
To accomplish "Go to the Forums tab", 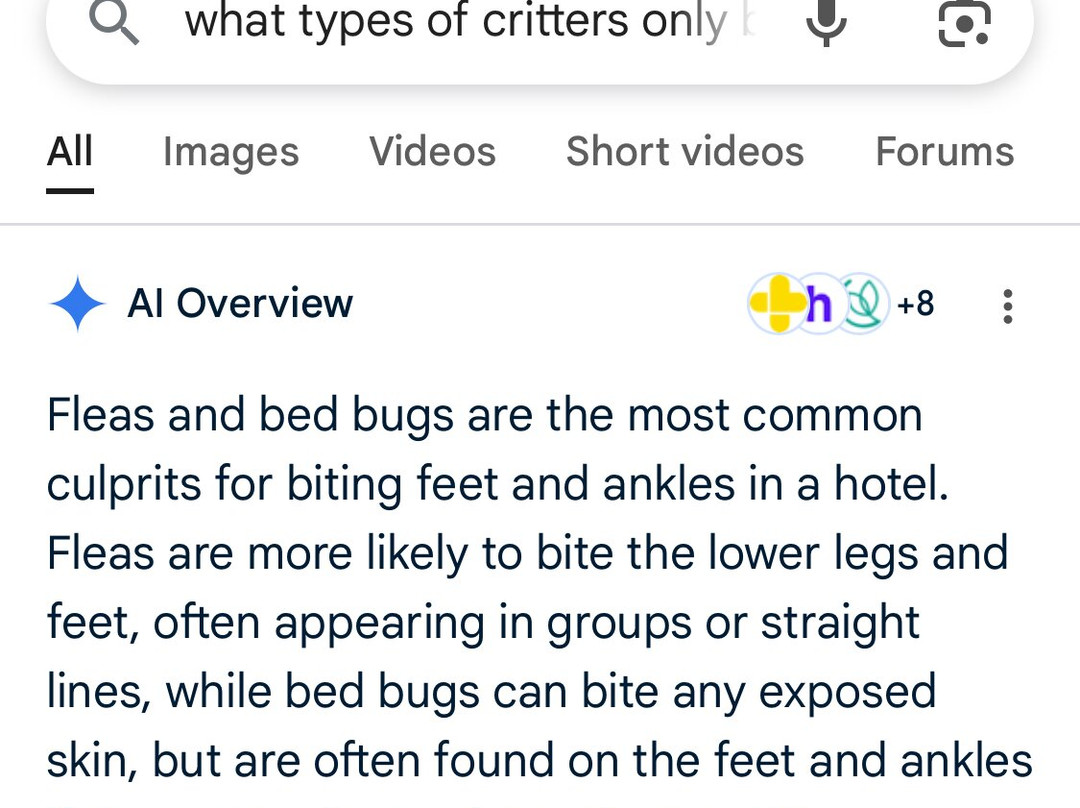I will click(x=944, y=152).
